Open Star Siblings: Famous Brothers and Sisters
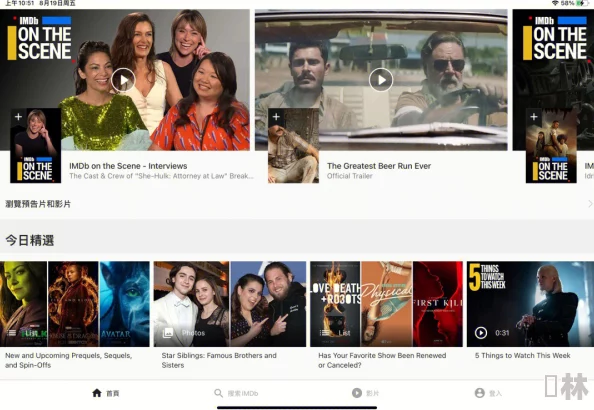The width and height of the screenshot is (594, 410). click(x=219, y=360)
